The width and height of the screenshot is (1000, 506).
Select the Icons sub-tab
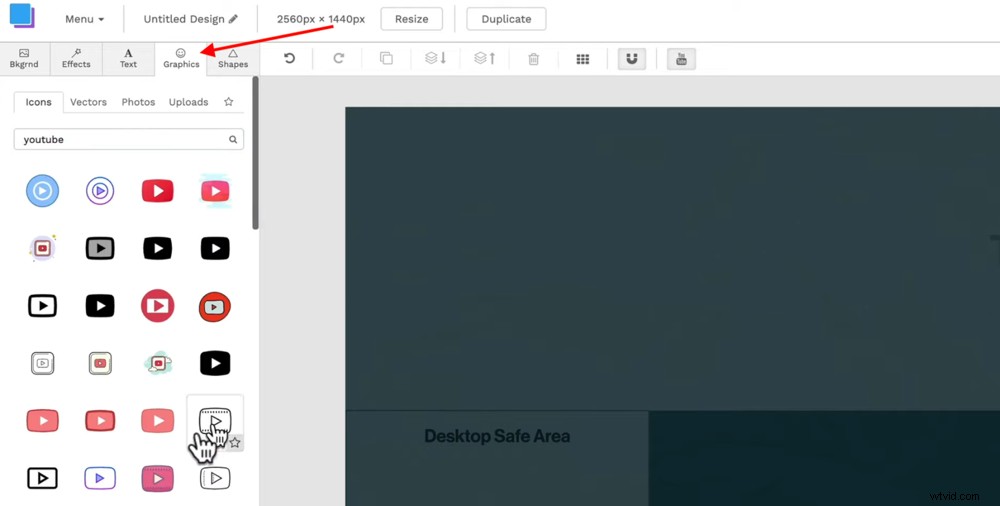click(38, 102)
